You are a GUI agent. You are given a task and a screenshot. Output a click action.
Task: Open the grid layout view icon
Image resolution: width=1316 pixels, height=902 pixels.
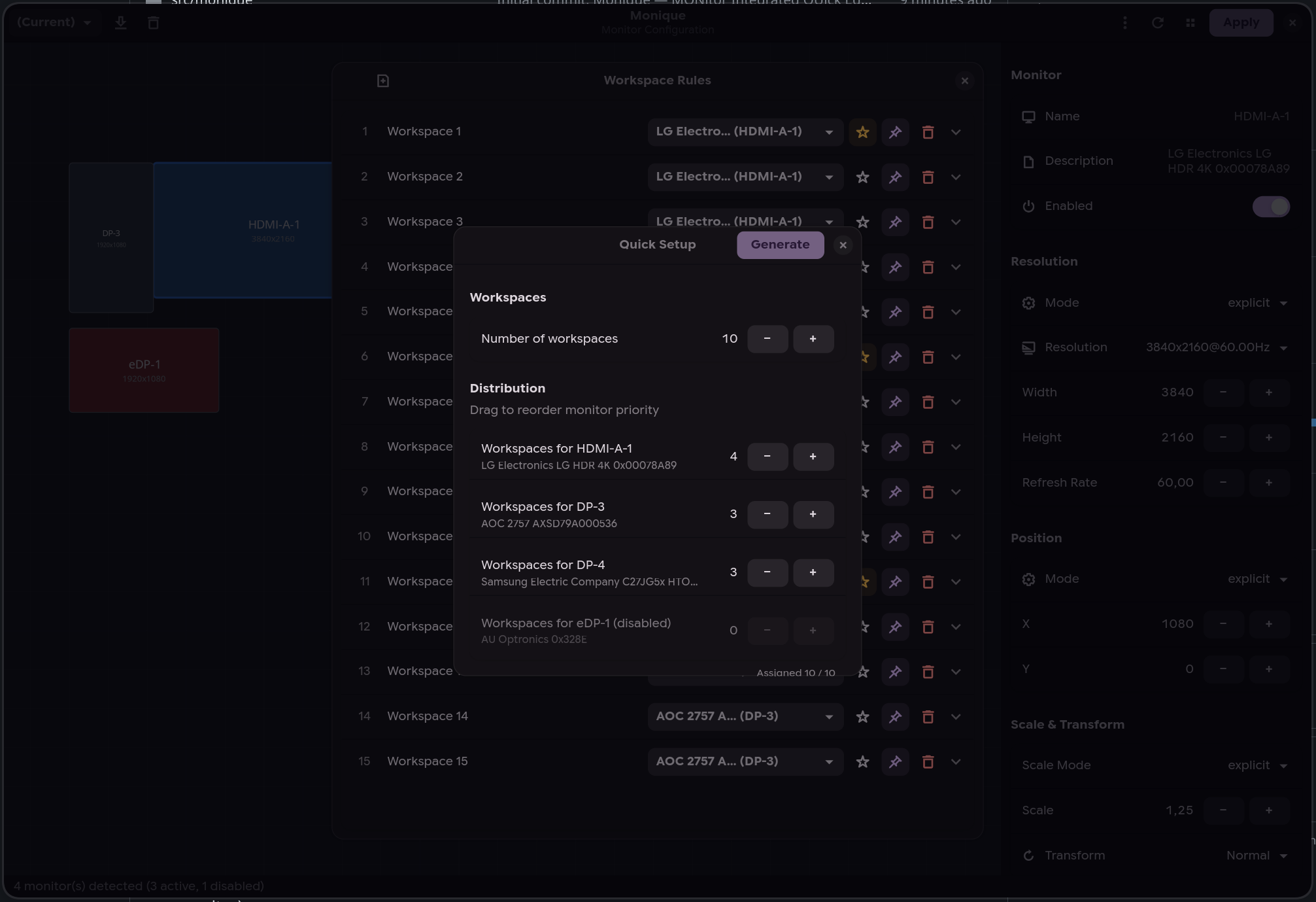pyautogui.click(x=1190, y=22)
